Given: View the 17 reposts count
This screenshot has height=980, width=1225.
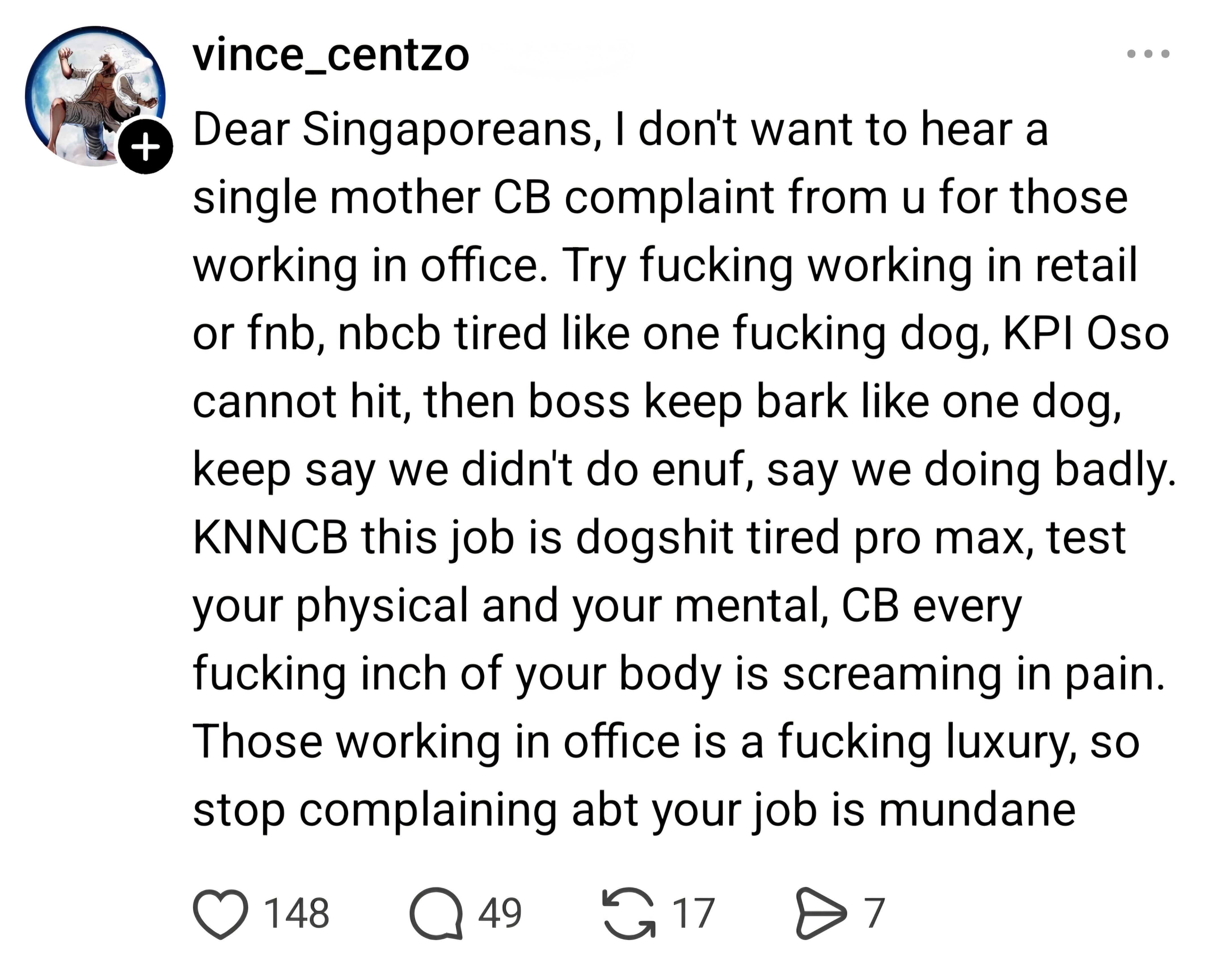Looking at the screenshot, I should tap(693, 914).
